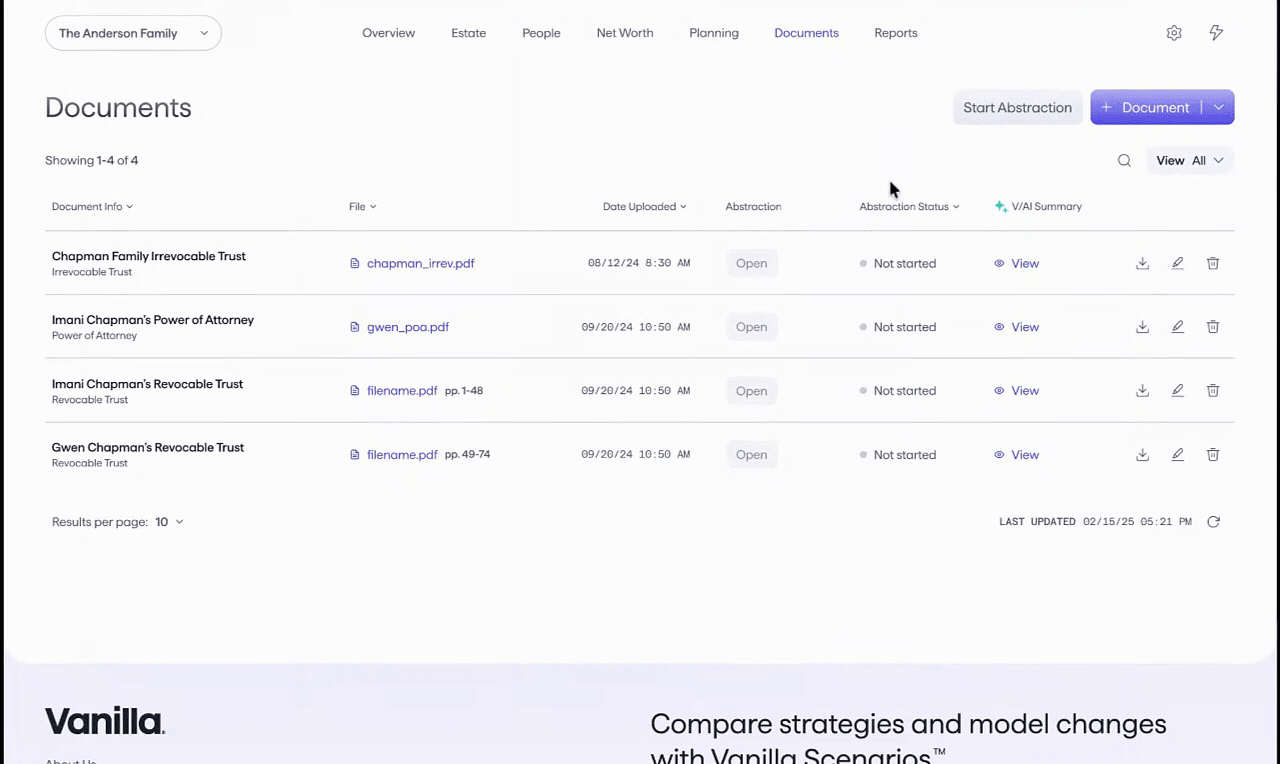Go to the Planning tab
Image resolution: width=1280 pixels, height=764 pixels.
713,33
